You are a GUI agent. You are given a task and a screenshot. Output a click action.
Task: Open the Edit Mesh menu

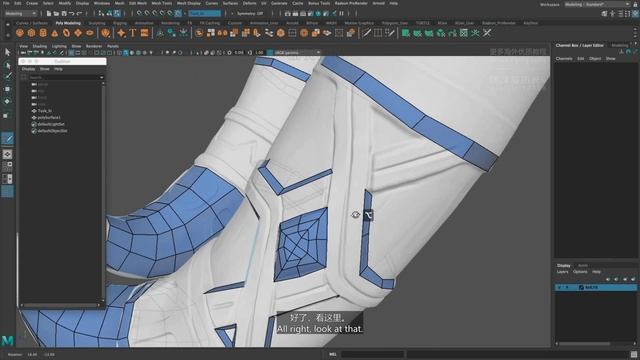(138, 3)
